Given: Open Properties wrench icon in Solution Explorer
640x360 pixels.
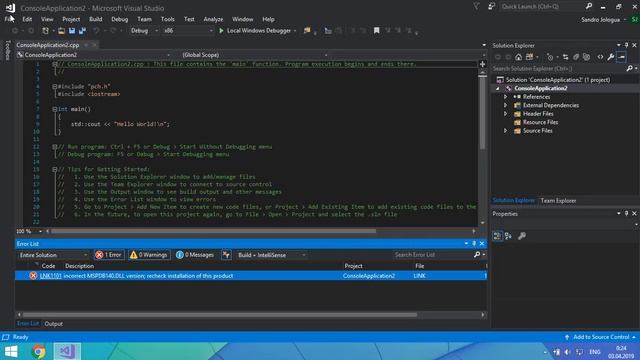Looking at the screenshot, I should 611,57.
